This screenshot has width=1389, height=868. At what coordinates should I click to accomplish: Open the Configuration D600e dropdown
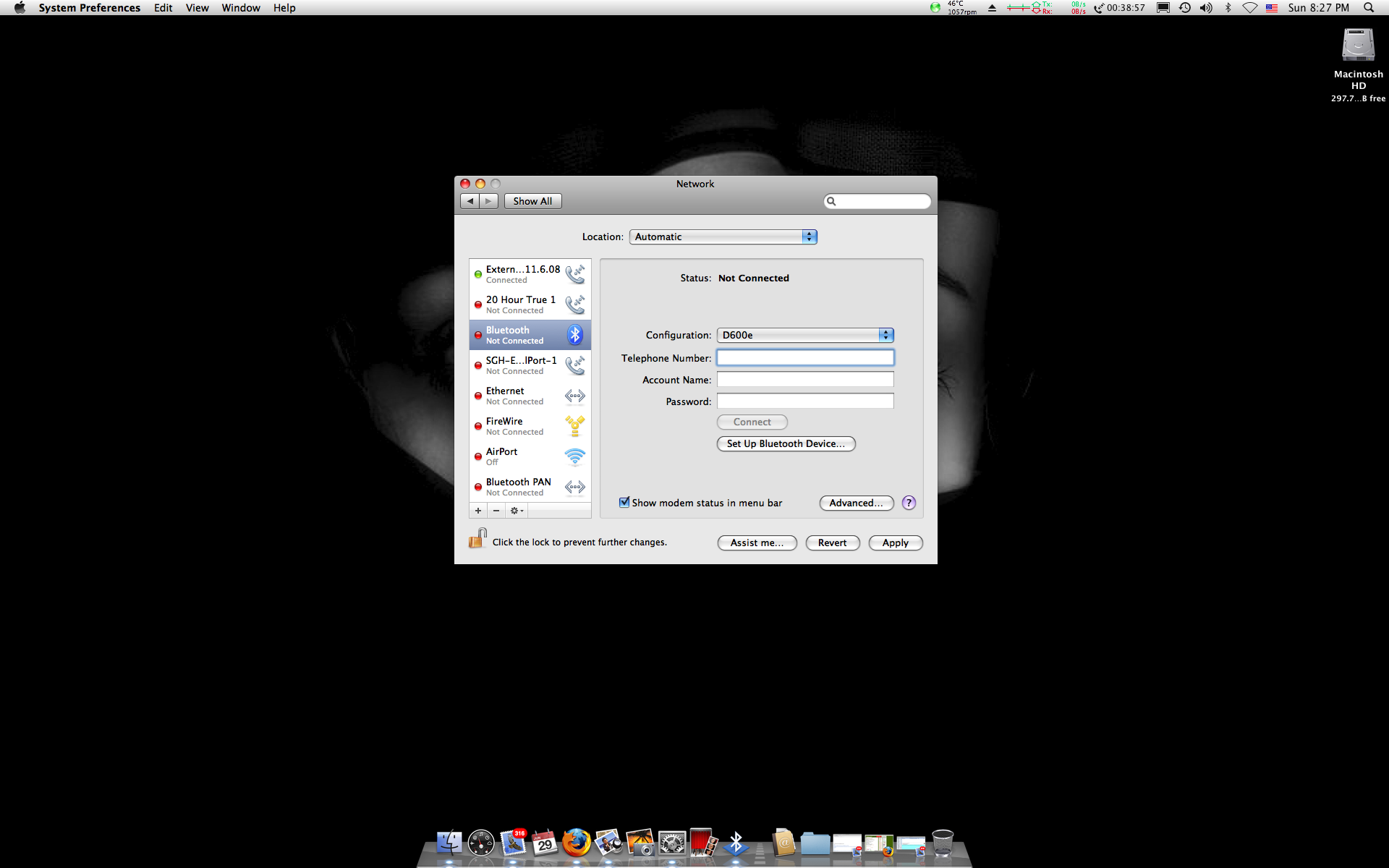click(805, 335)
